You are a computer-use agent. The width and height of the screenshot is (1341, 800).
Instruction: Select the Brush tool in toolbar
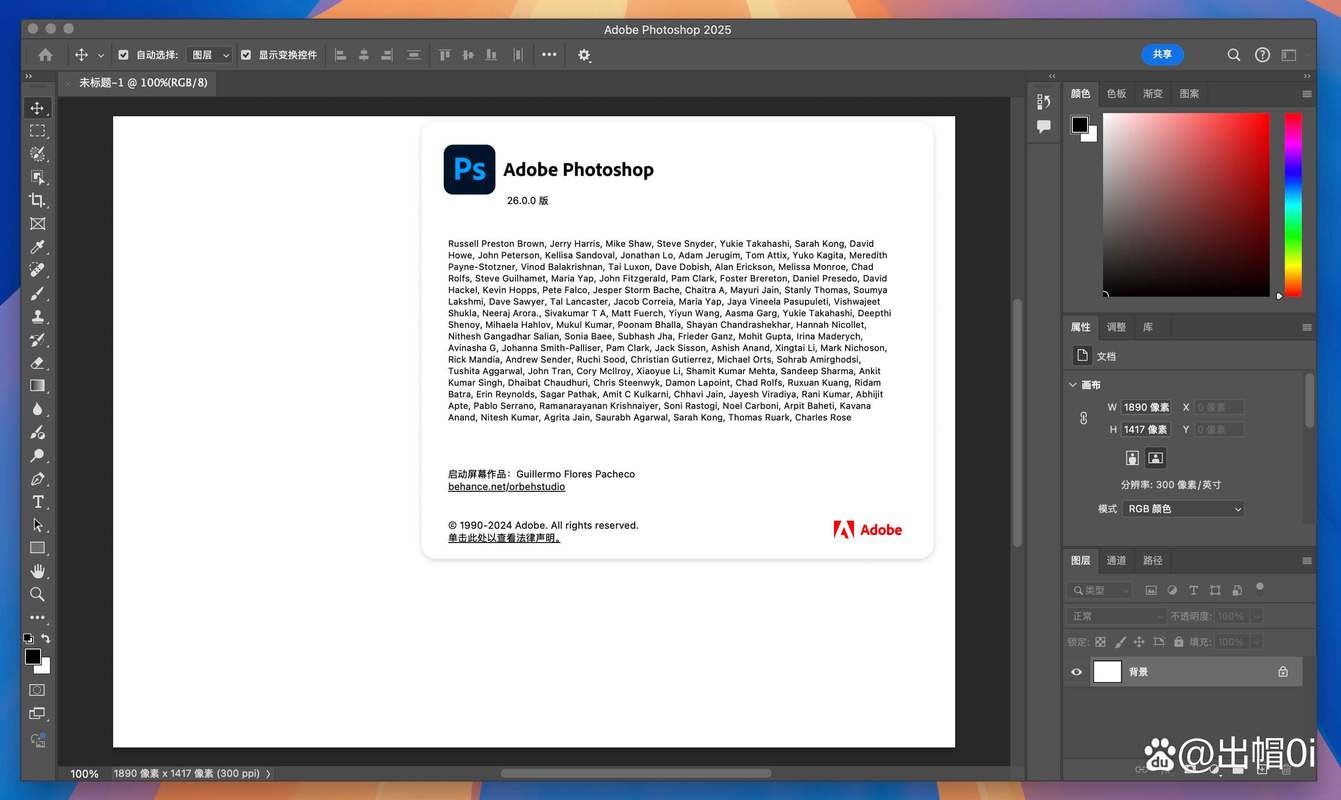coord(37,294)
